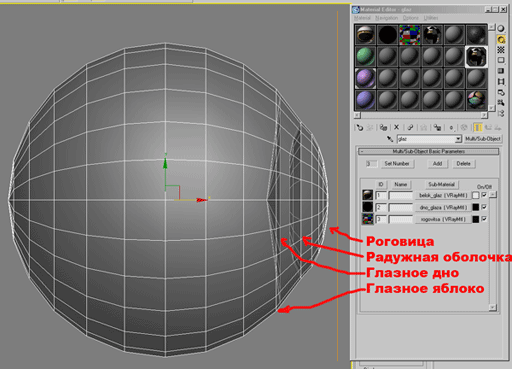Click the Put Material to Scene icon

(x=370, y=127)
